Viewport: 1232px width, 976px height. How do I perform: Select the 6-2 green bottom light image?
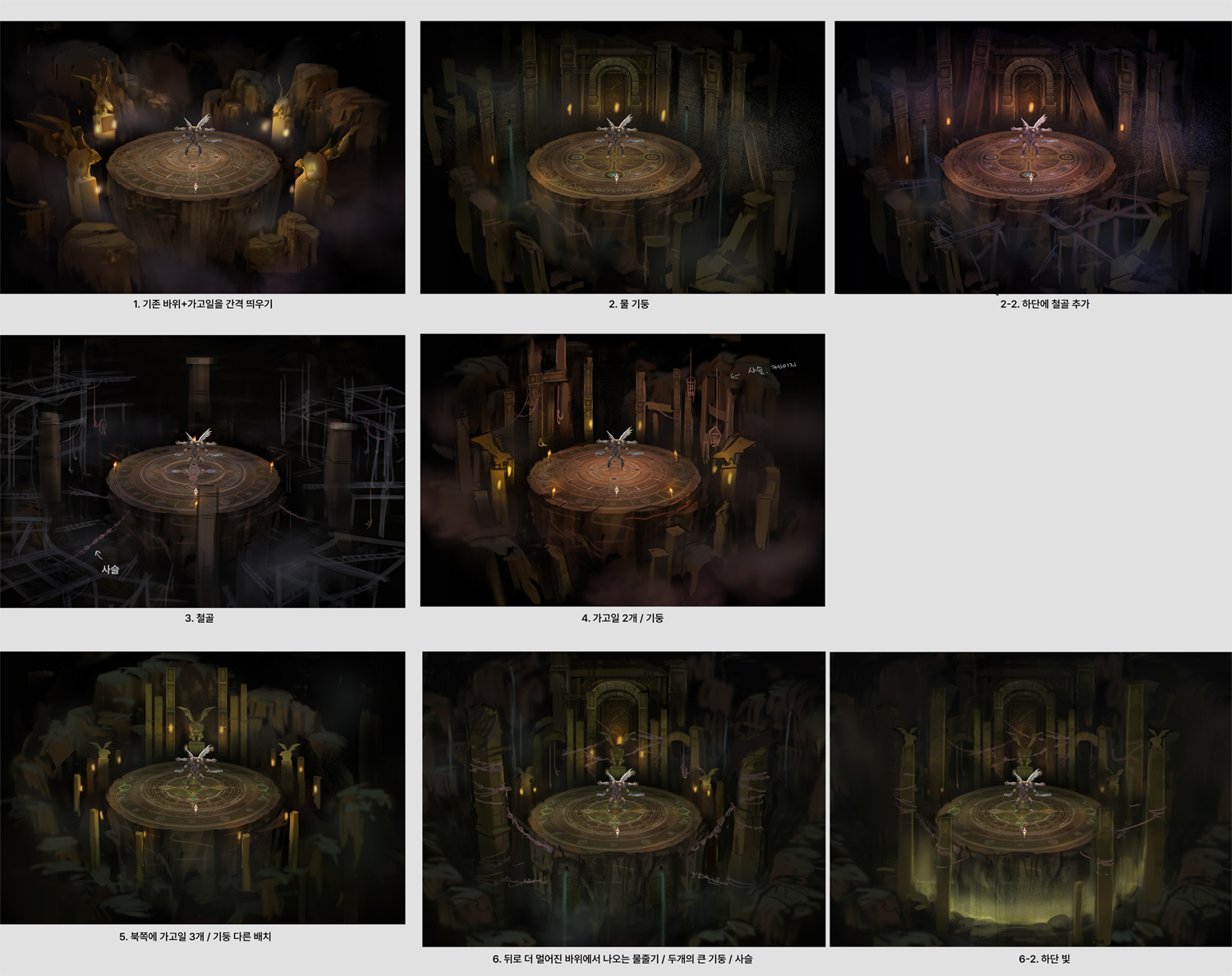pyautogui.click(x=1030, y=799)
